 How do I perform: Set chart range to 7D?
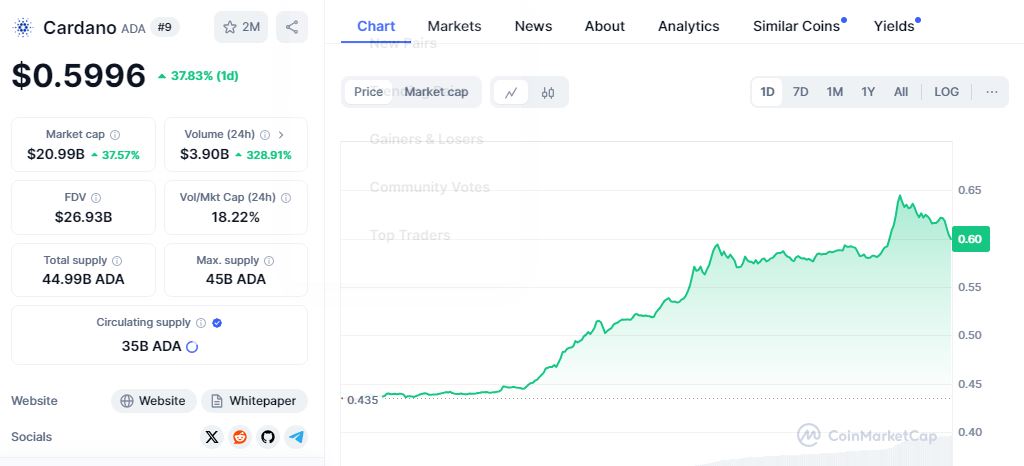pos(801,92)
